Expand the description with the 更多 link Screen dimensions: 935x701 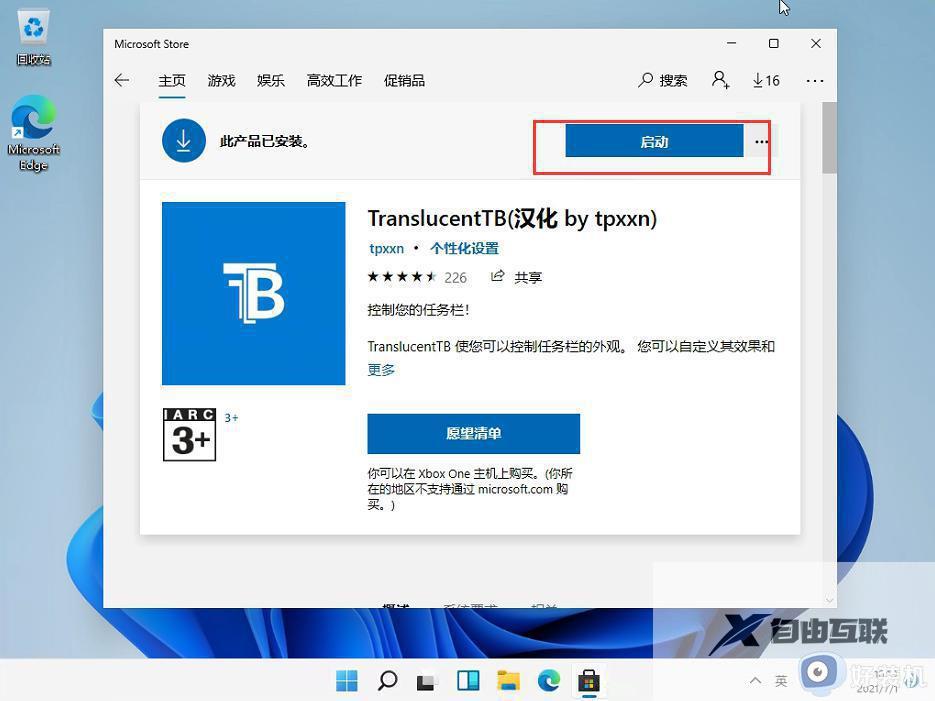[x=379, y=369]
